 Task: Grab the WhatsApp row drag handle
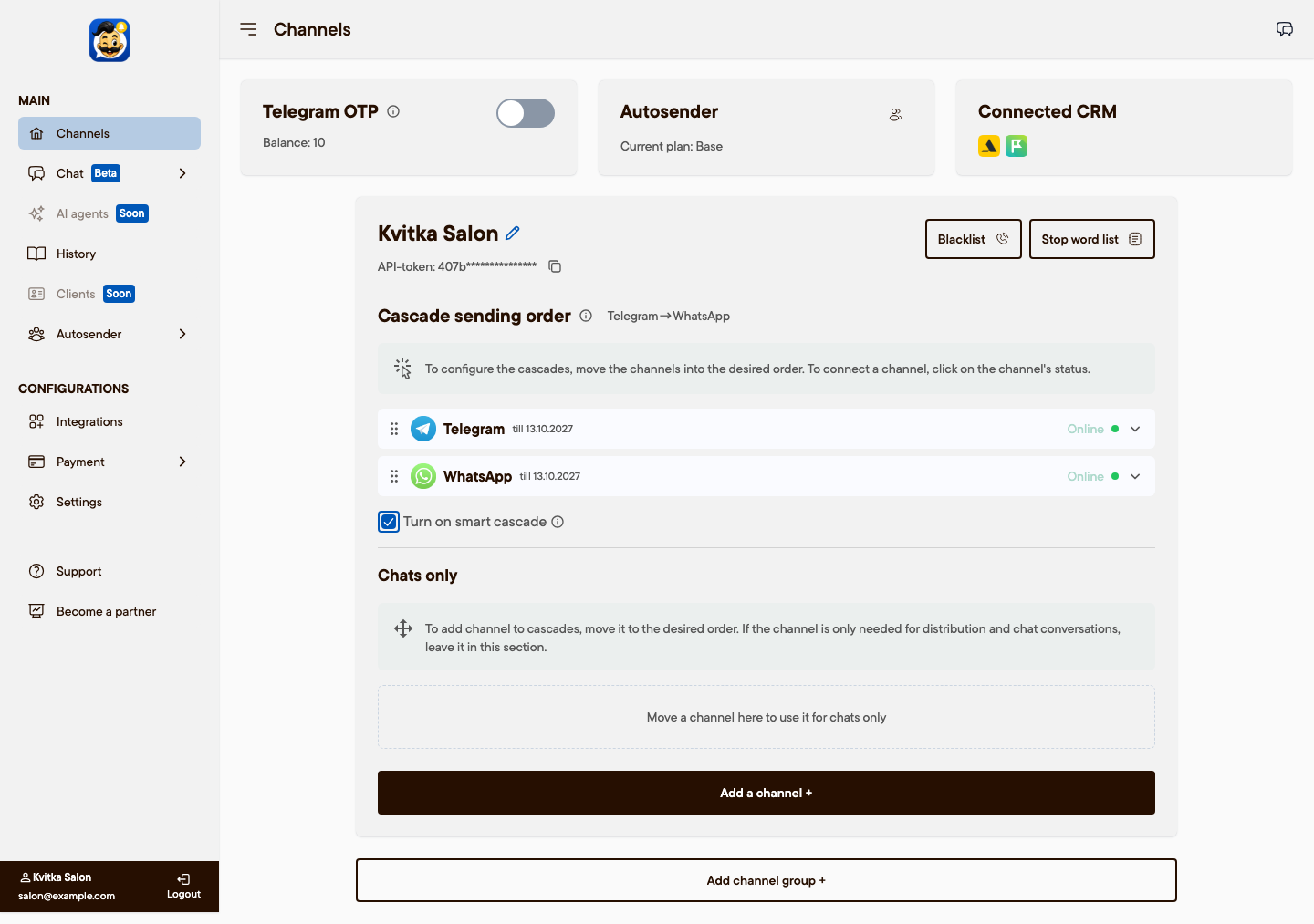pos(394,476)
